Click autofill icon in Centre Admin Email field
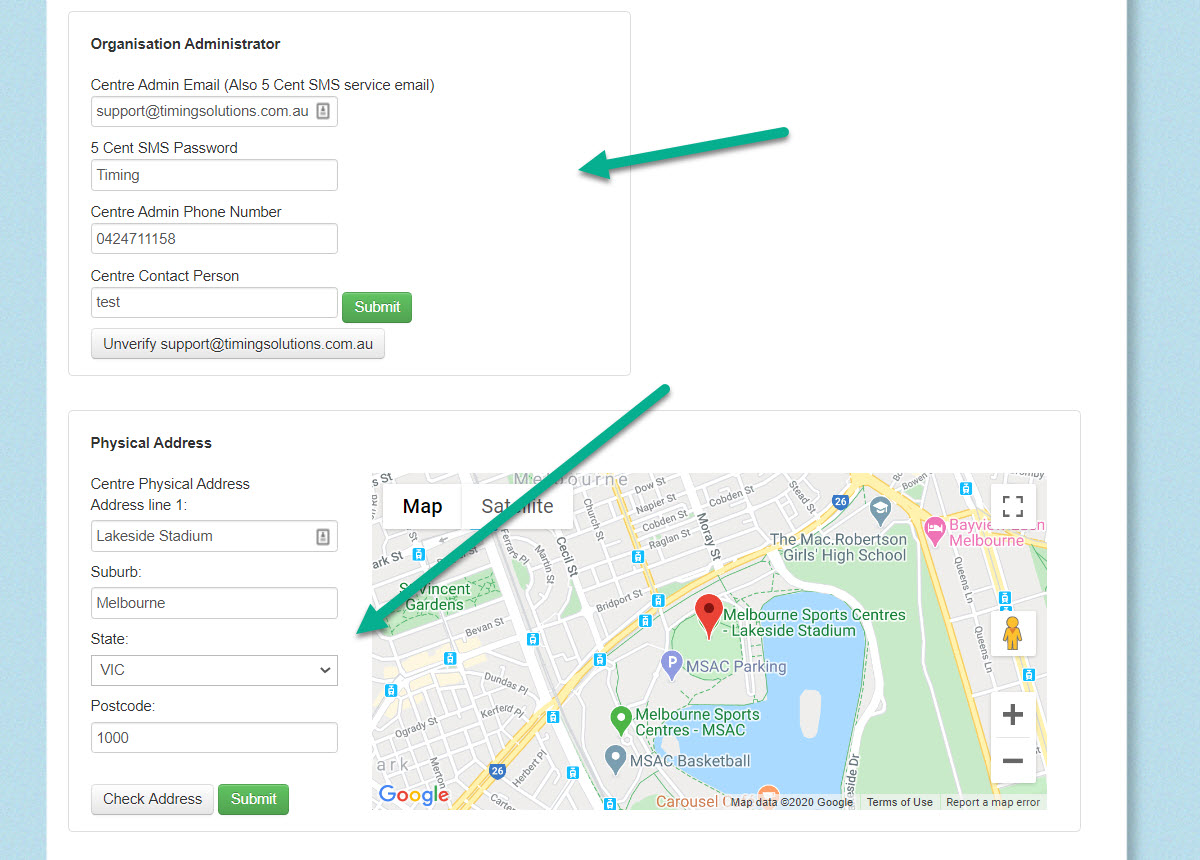Viewport: 1200px width, 860px height. (323, 112)
